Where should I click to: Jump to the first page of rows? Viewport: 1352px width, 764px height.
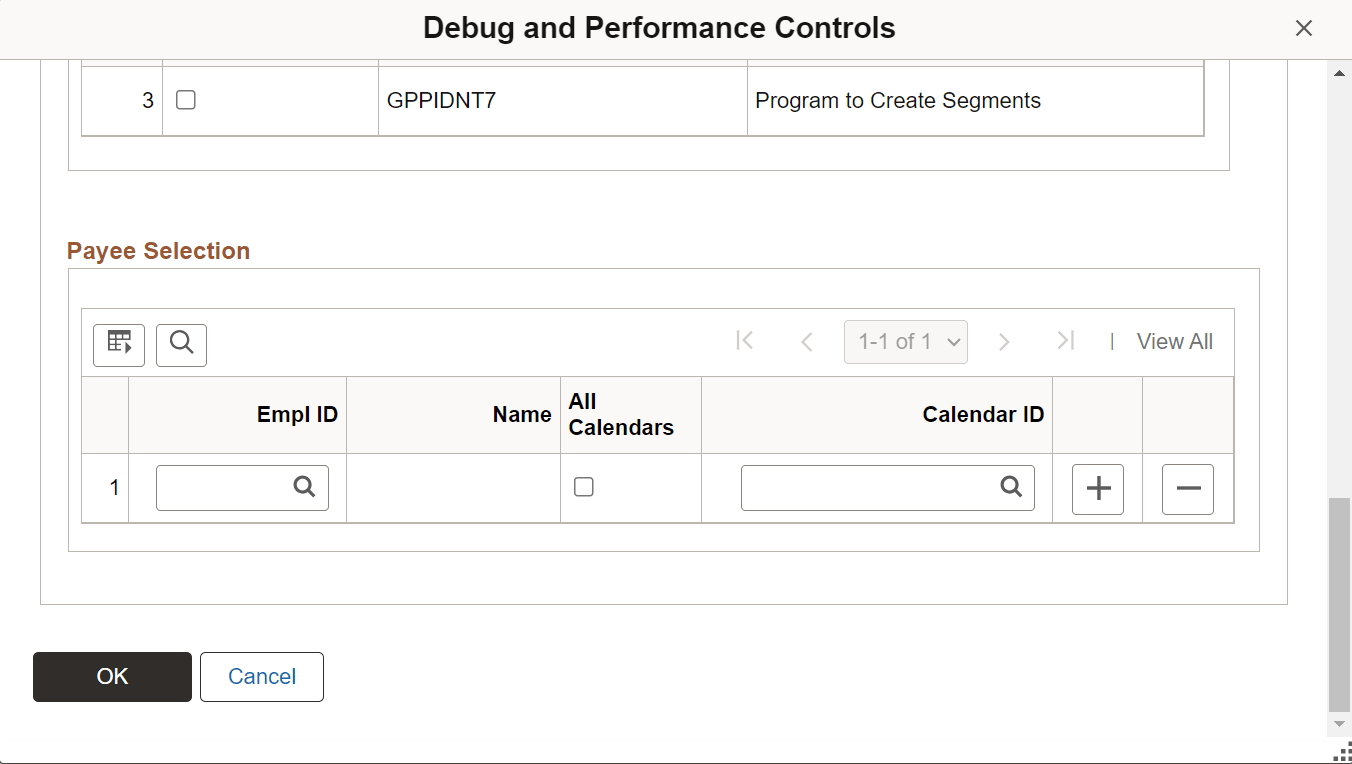tap(744, 341)
